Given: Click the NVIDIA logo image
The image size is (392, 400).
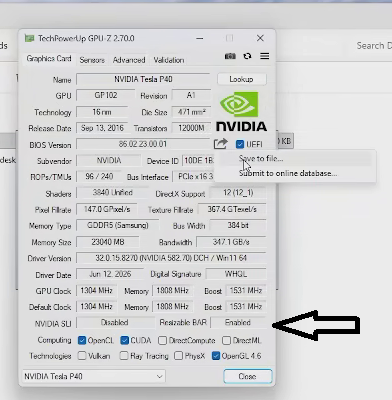Looking at the screenshot, I should coord(241,111).
